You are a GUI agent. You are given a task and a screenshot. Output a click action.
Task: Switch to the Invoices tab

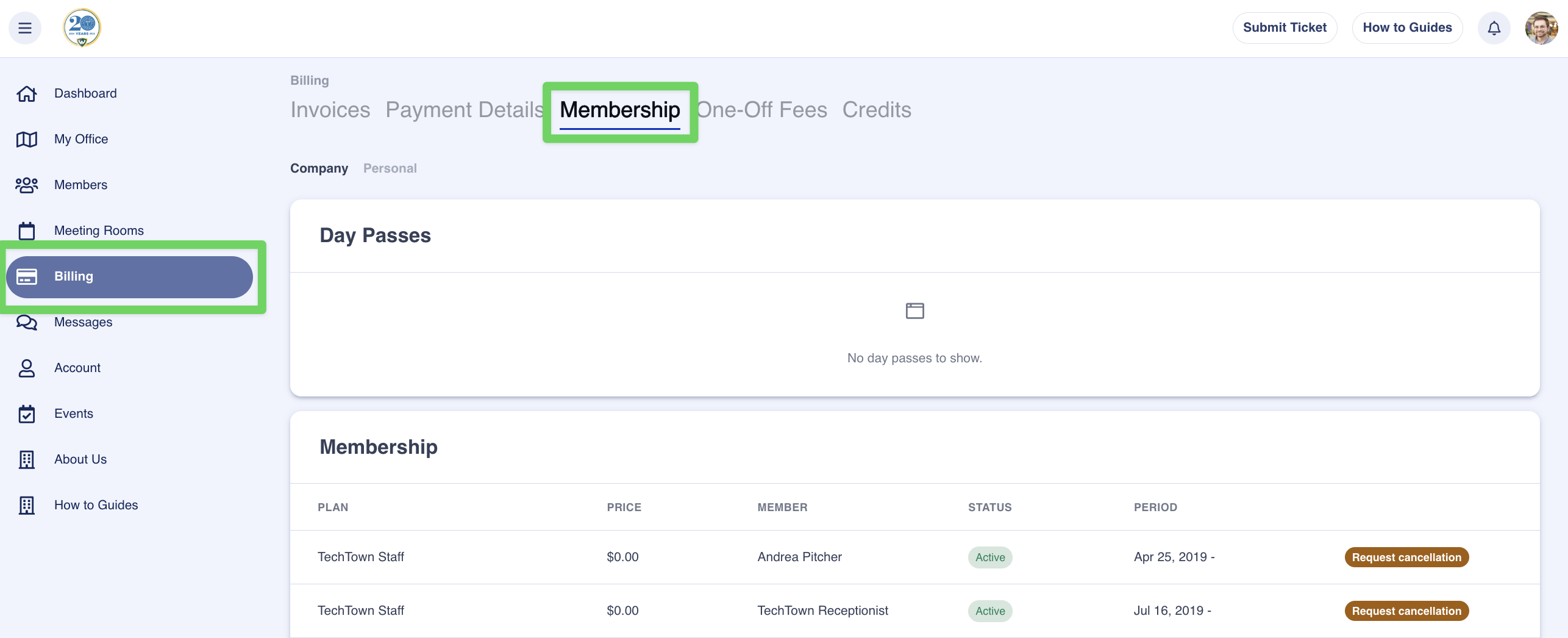(330, 110)
